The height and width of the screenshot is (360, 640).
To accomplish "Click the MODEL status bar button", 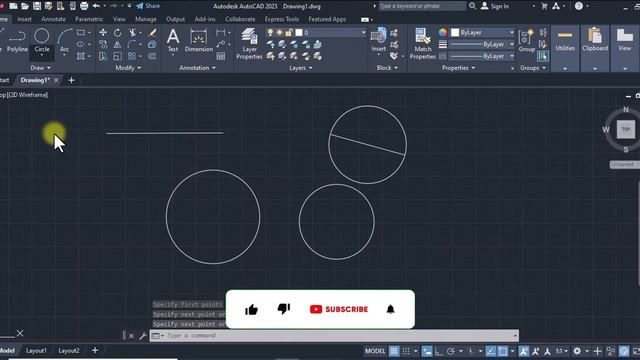I will click(375, 351).
